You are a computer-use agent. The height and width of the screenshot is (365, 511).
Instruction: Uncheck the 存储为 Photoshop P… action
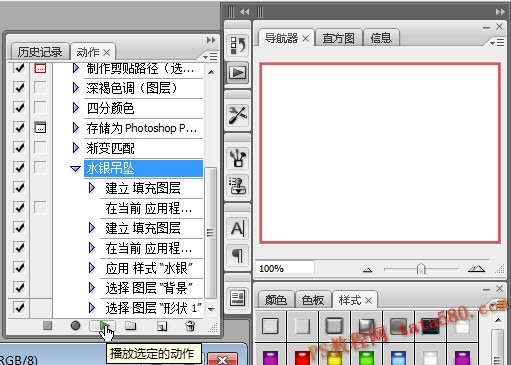point(19,128)
